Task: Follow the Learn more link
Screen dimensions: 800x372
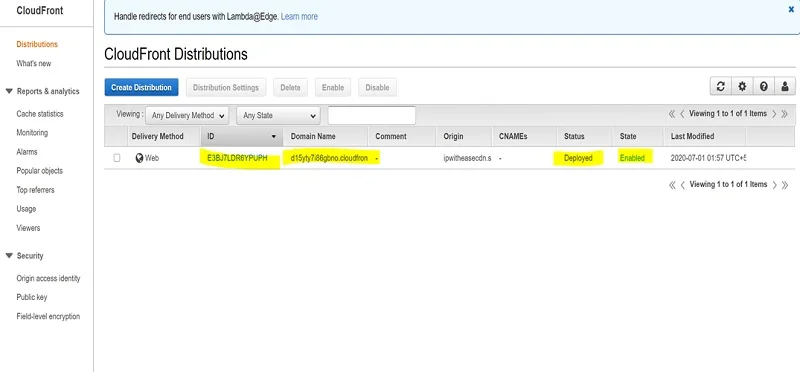Action: [299, 16]
